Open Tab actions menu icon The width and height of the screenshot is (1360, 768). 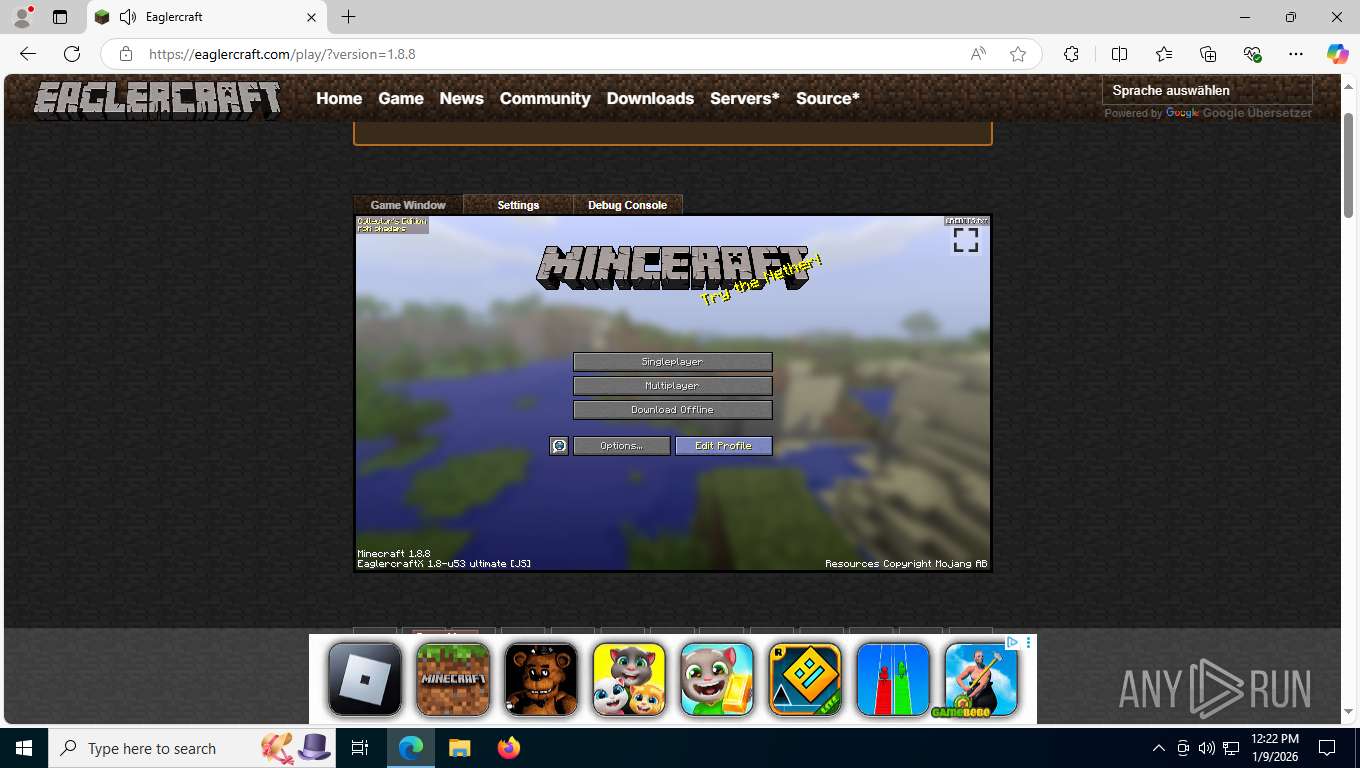tap(60, 17)
